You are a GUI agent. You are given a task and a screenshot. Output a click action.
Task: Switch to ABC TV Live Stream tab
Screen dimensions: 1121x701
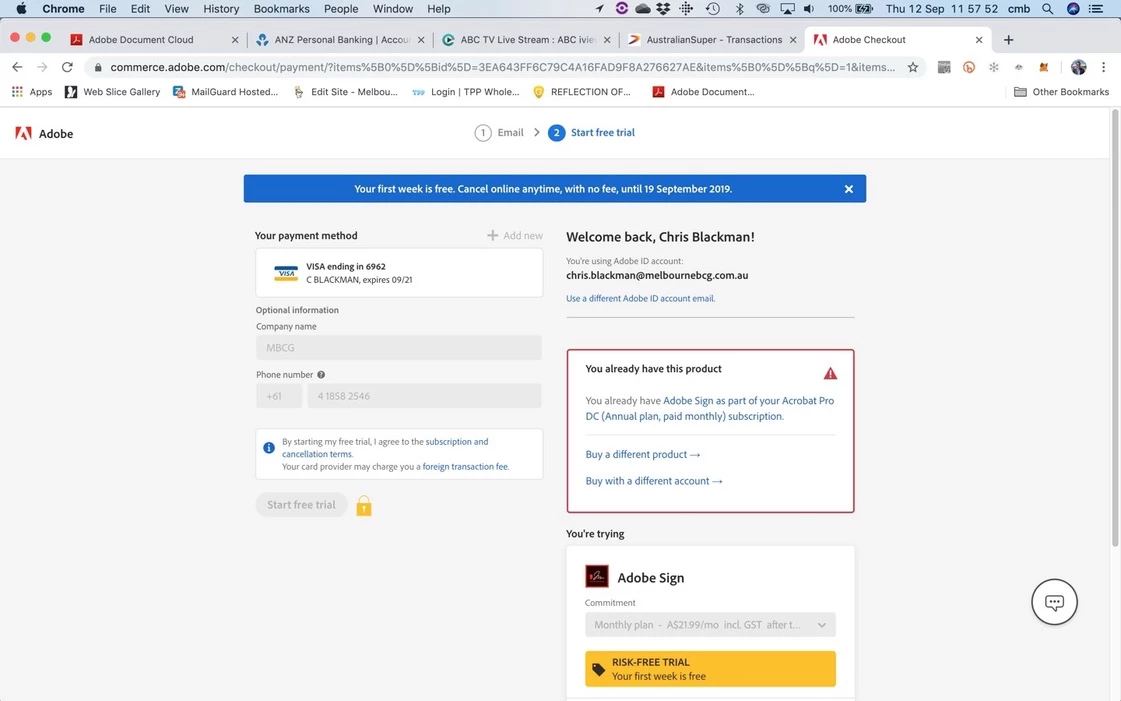click(x=528, y=40)
